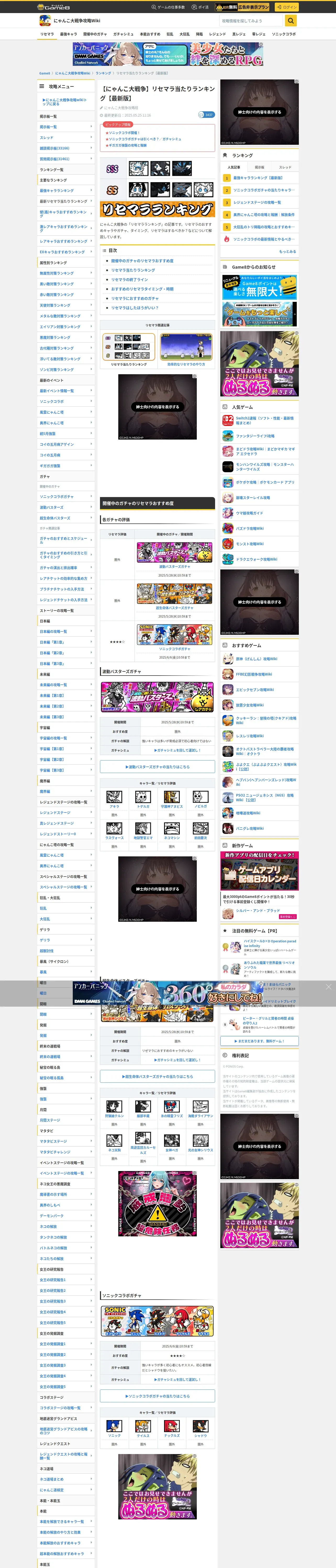This screenshot has height=1568, width=336.
Task: Select the 守護神アヌビス character icon
Action: click(x=171, y=797)
